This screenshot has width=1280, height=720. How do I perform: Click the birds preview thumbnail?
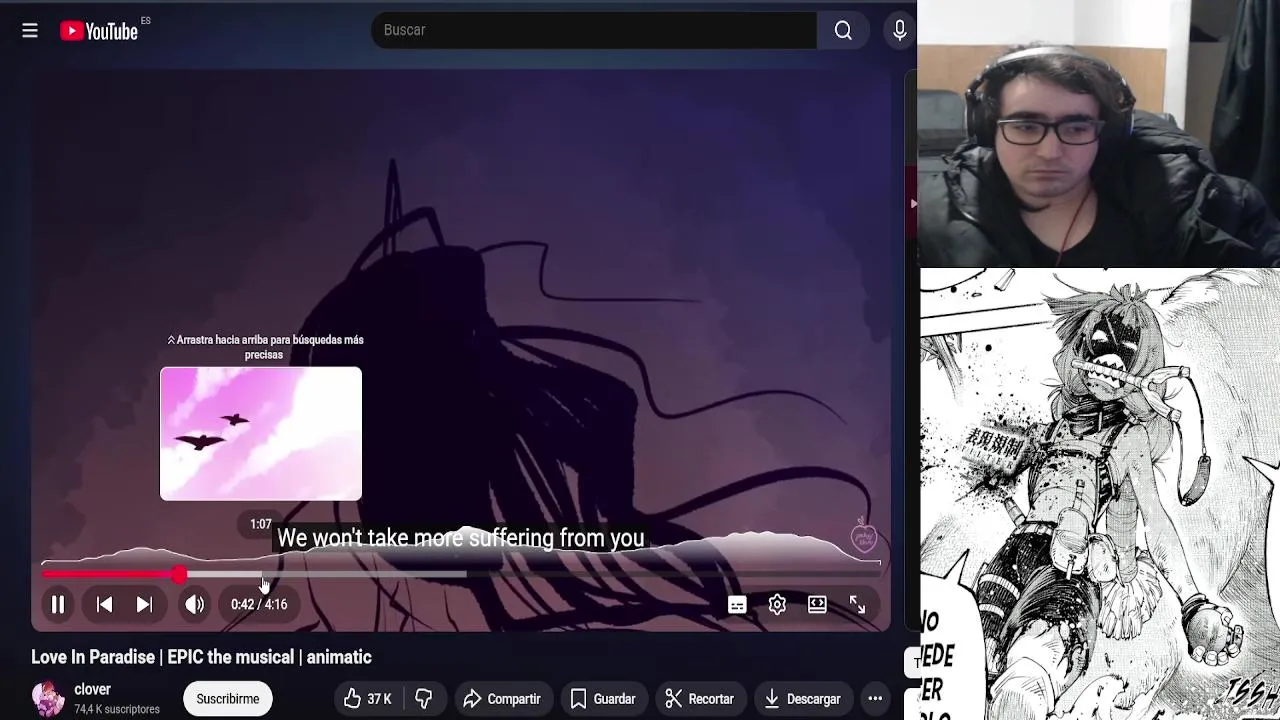[261, 434]
